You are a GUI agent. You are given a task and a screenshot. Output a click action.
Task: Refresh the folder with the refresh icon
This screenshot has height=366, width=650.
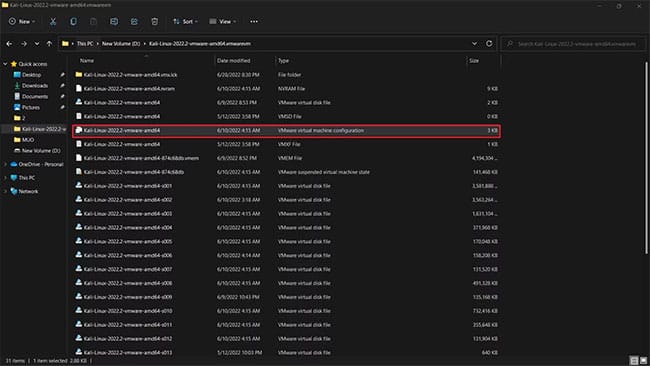pos(489,44)
